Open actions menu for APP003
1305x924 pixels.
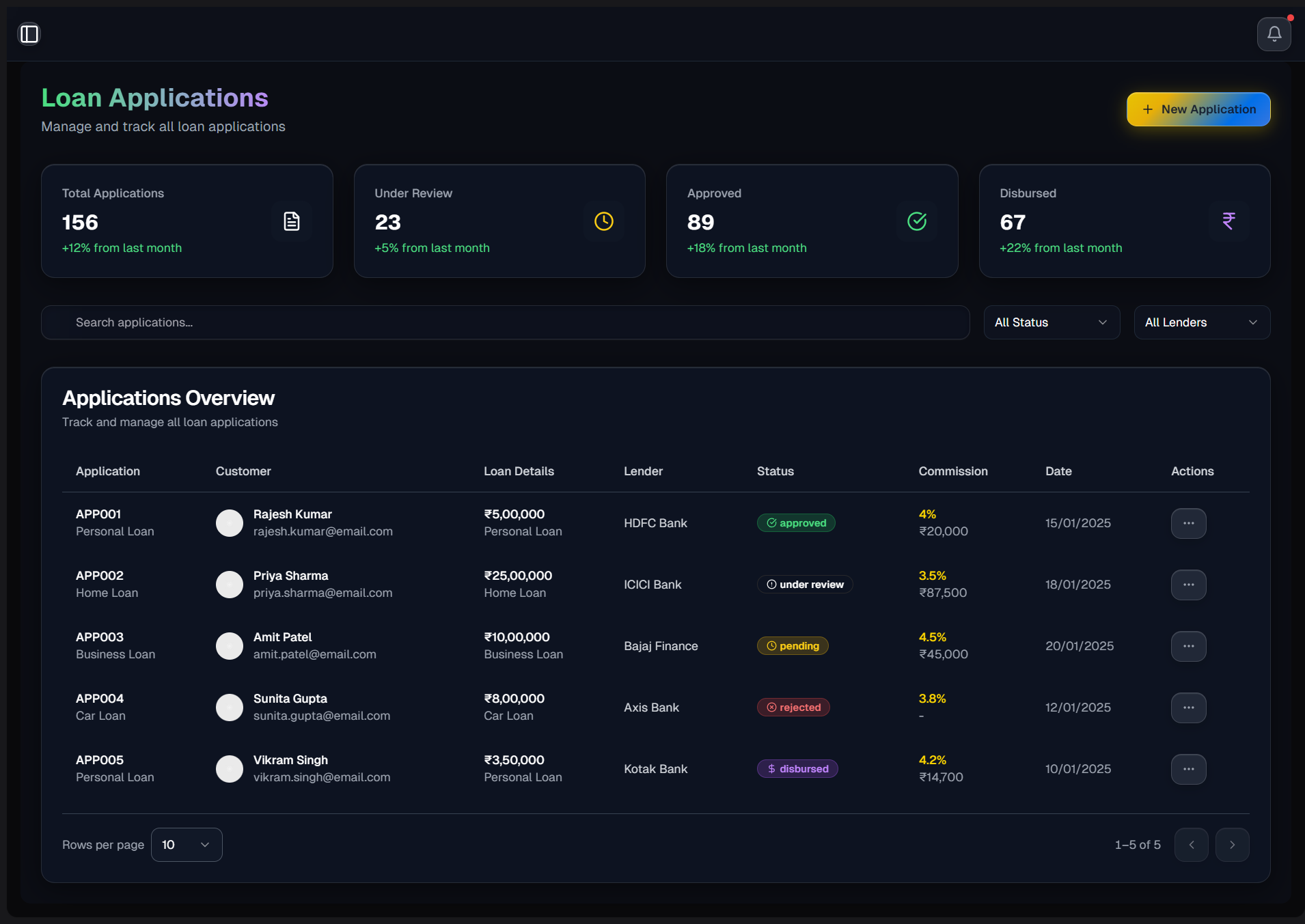(x=1189, y=646)
